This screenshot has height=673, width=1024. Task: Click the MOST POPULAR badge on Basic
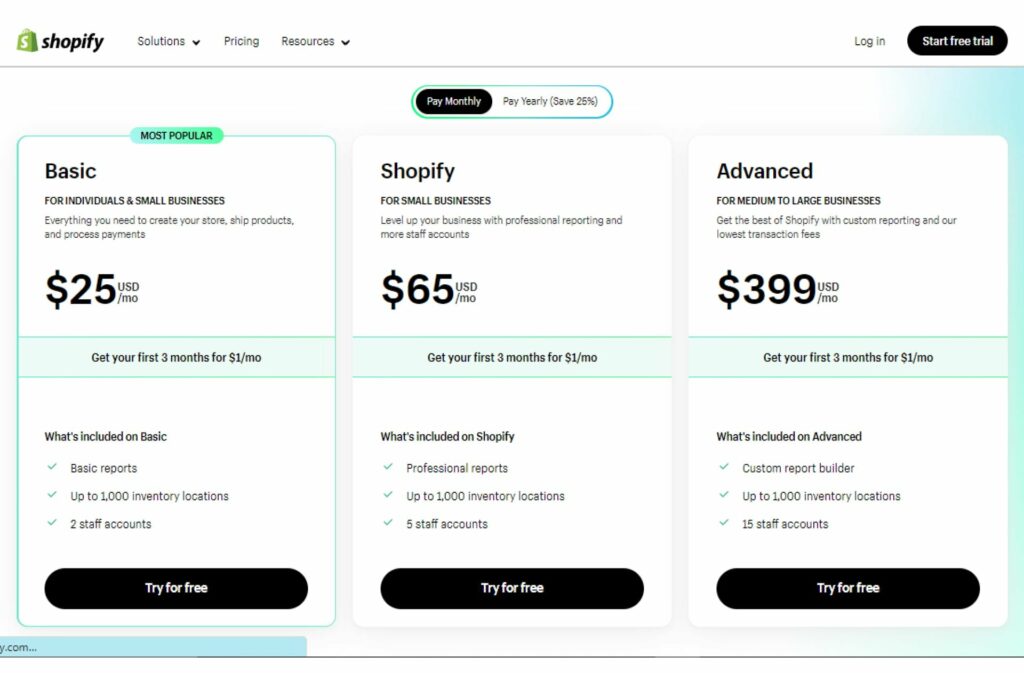(177, 135)
